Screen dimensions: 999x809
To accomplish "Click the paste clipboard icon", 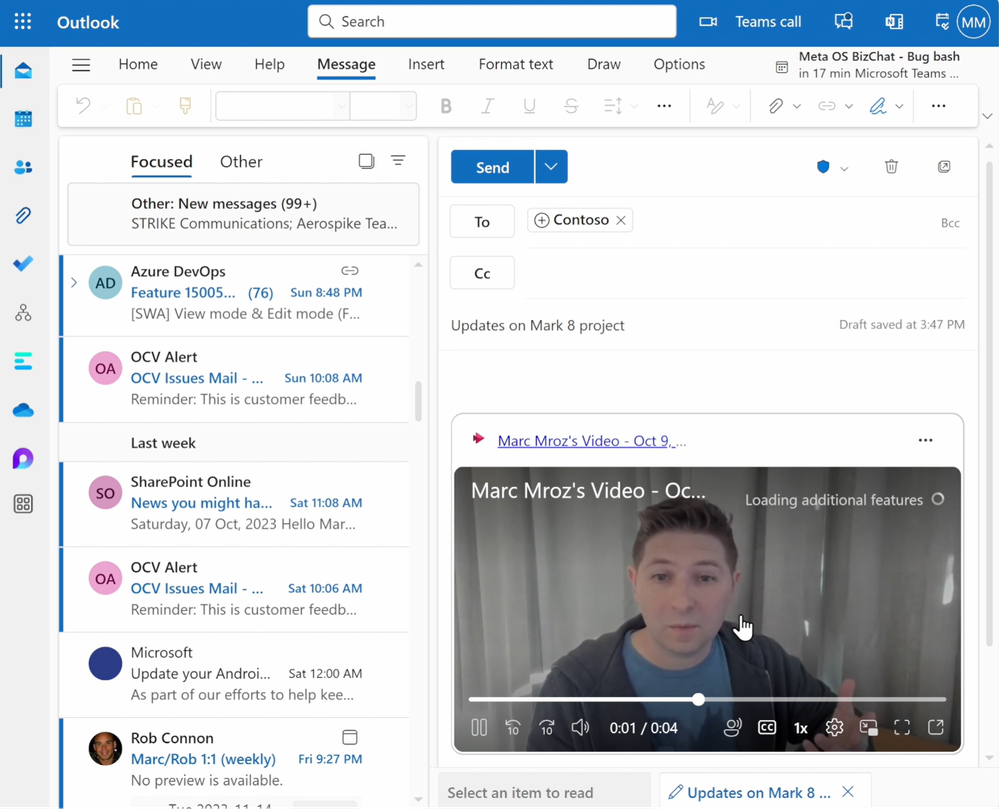I will (x=134, y=106).
